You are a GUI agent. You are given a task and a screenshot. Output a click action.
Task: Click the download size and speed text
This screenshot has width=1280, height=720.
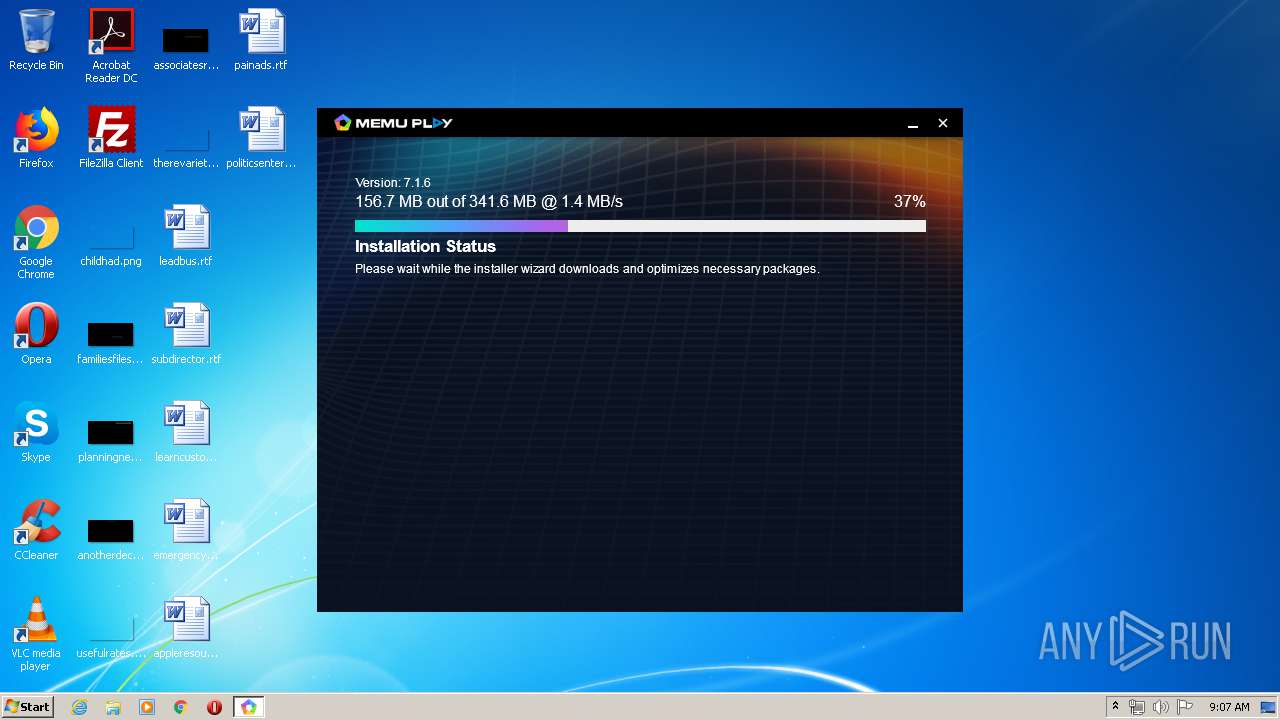click(489, 201)
